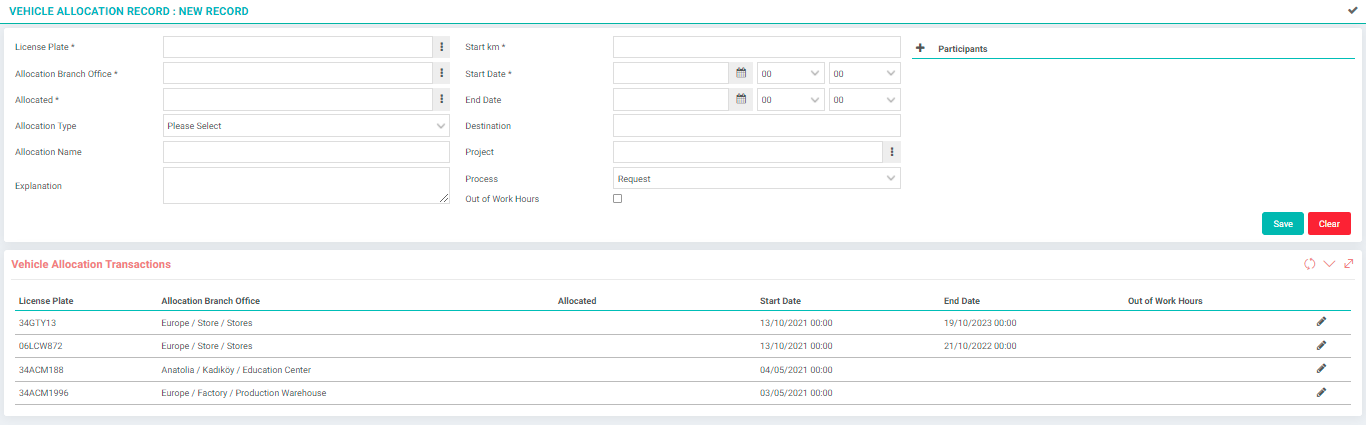Open End Date minute dropdown
The image size is (1366, 425).
[865, 99]
